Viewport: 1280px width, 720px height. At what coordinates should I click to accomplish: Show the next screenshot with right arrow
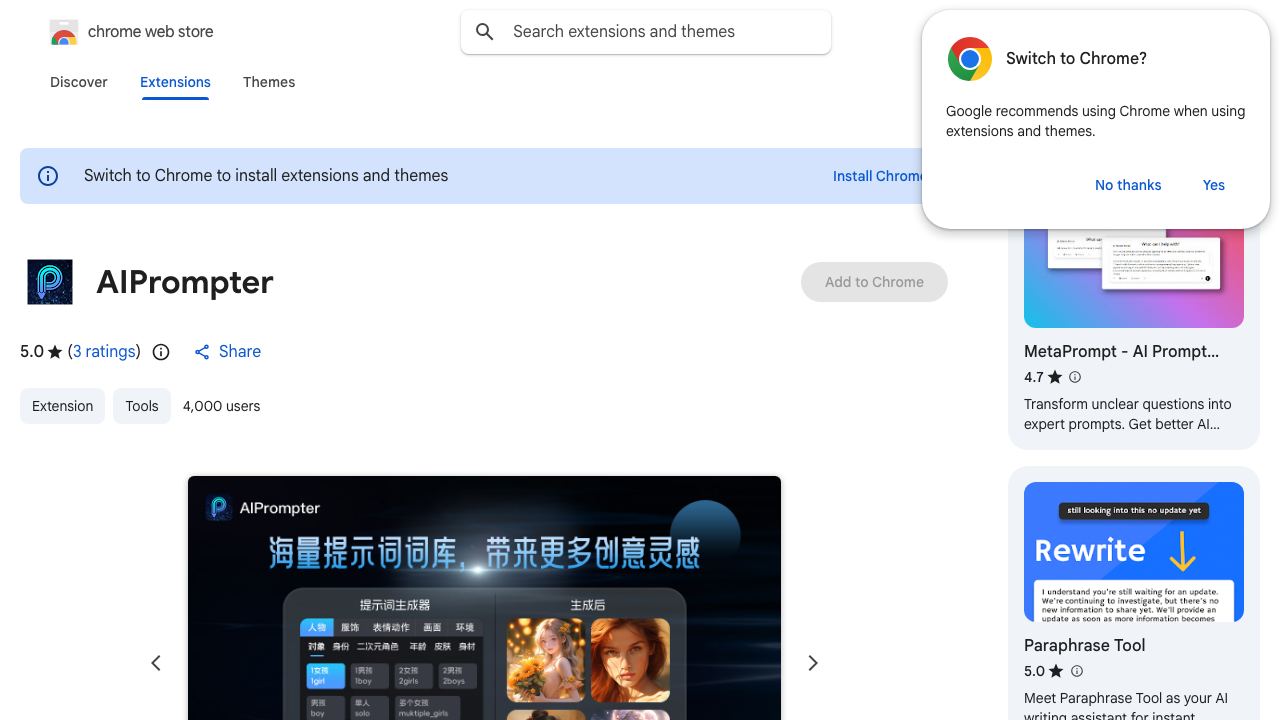pyautogui.click(x=813, y=663)
